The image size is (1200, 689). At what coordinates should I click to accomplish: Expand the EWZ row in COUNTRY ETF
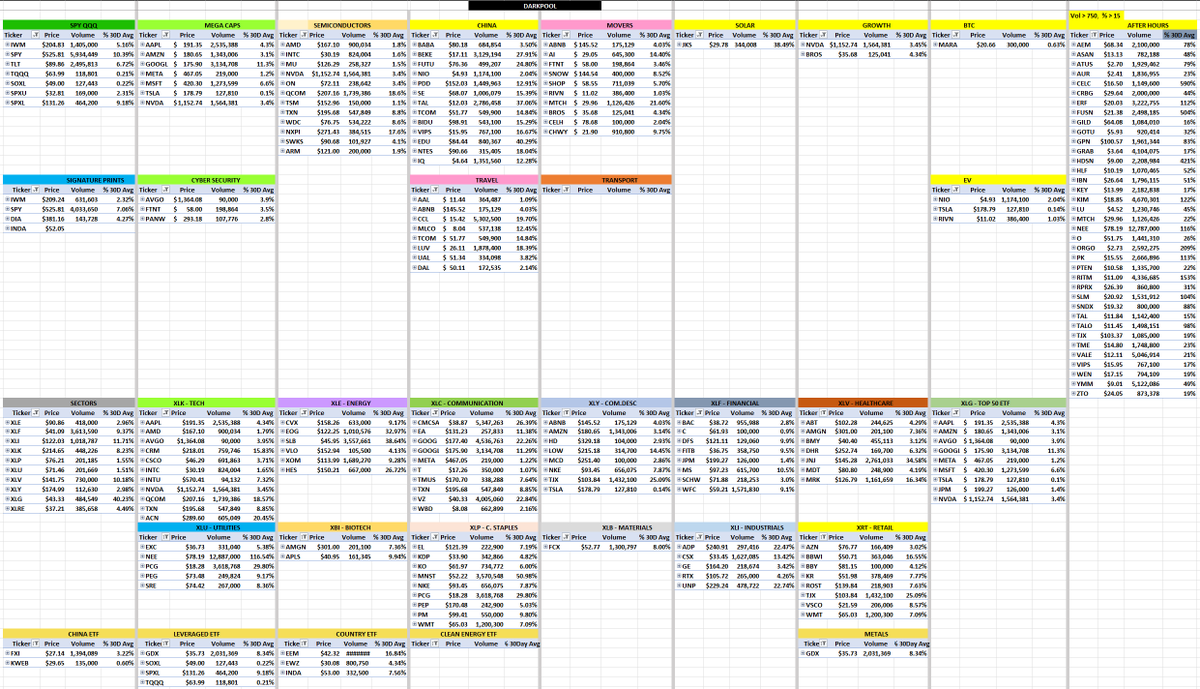[x=282, y=662]
